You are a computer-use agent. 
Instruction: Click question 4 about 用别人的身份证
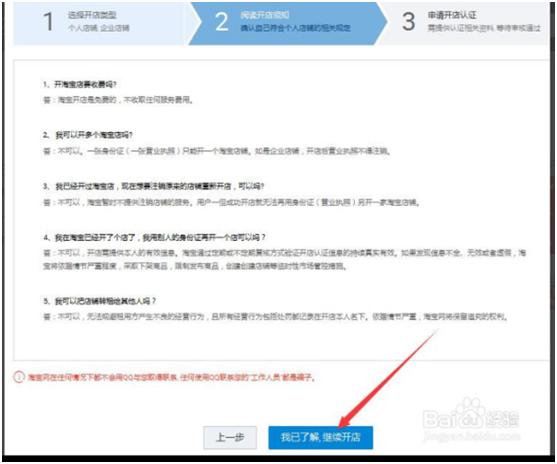[154, 237]
